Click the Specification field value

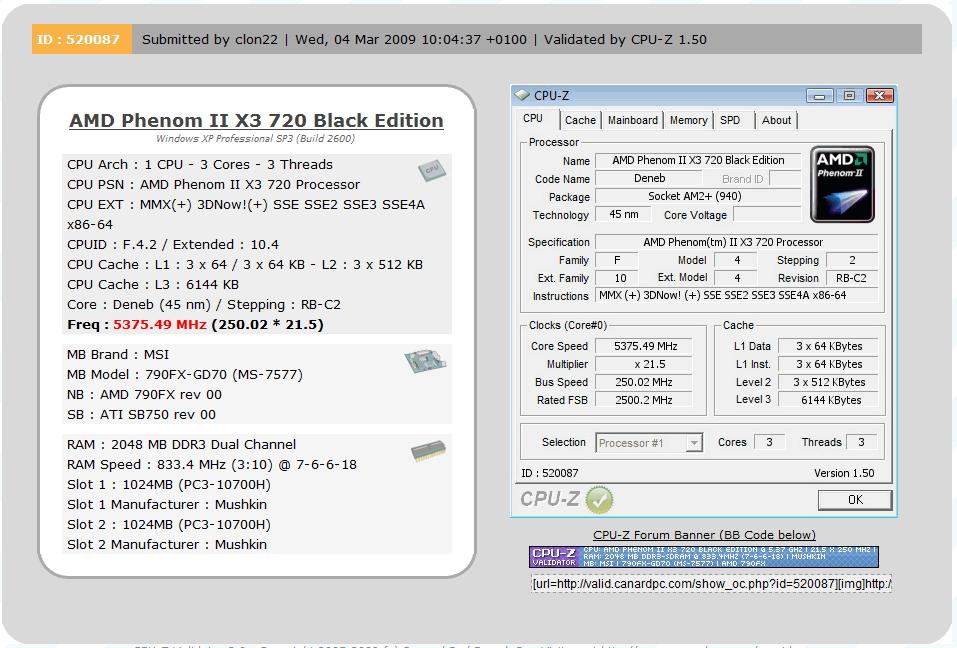(736, 242)
